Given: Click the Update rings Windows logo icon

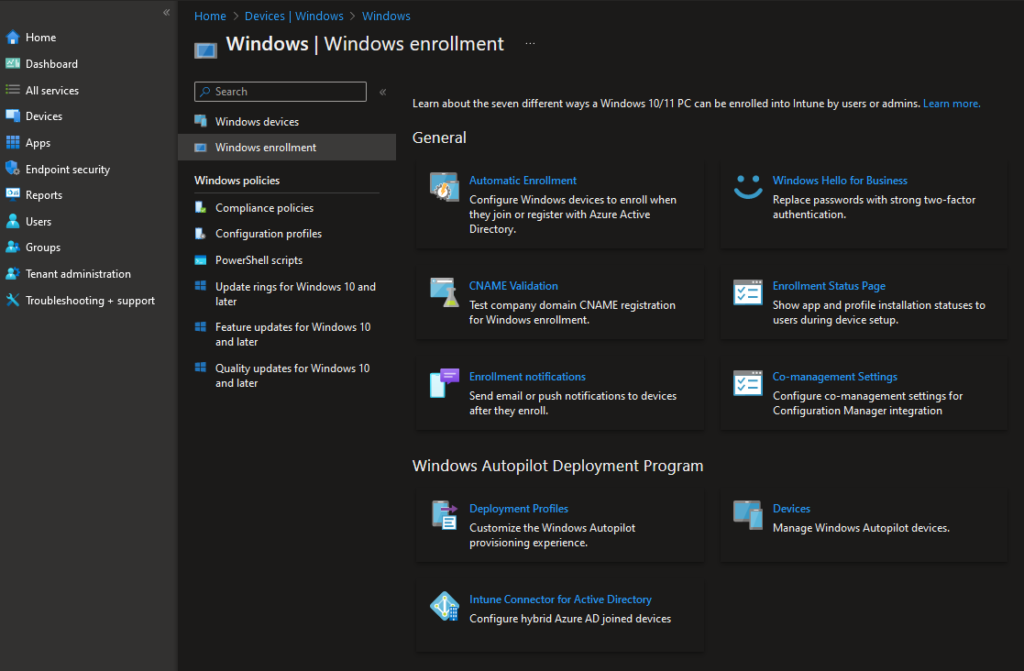Looking at the screenshot, I should click(x=200, y=286).
